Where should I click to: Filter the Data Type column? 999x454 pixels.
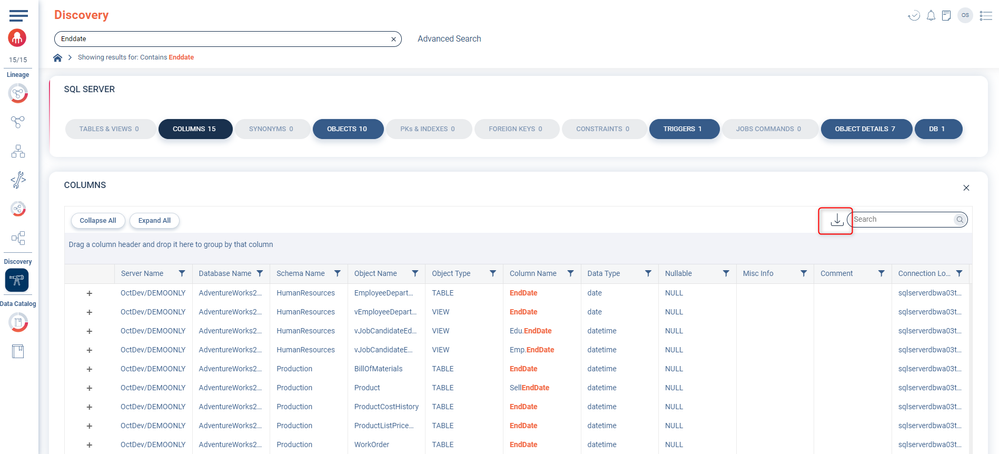click(648, 273)
